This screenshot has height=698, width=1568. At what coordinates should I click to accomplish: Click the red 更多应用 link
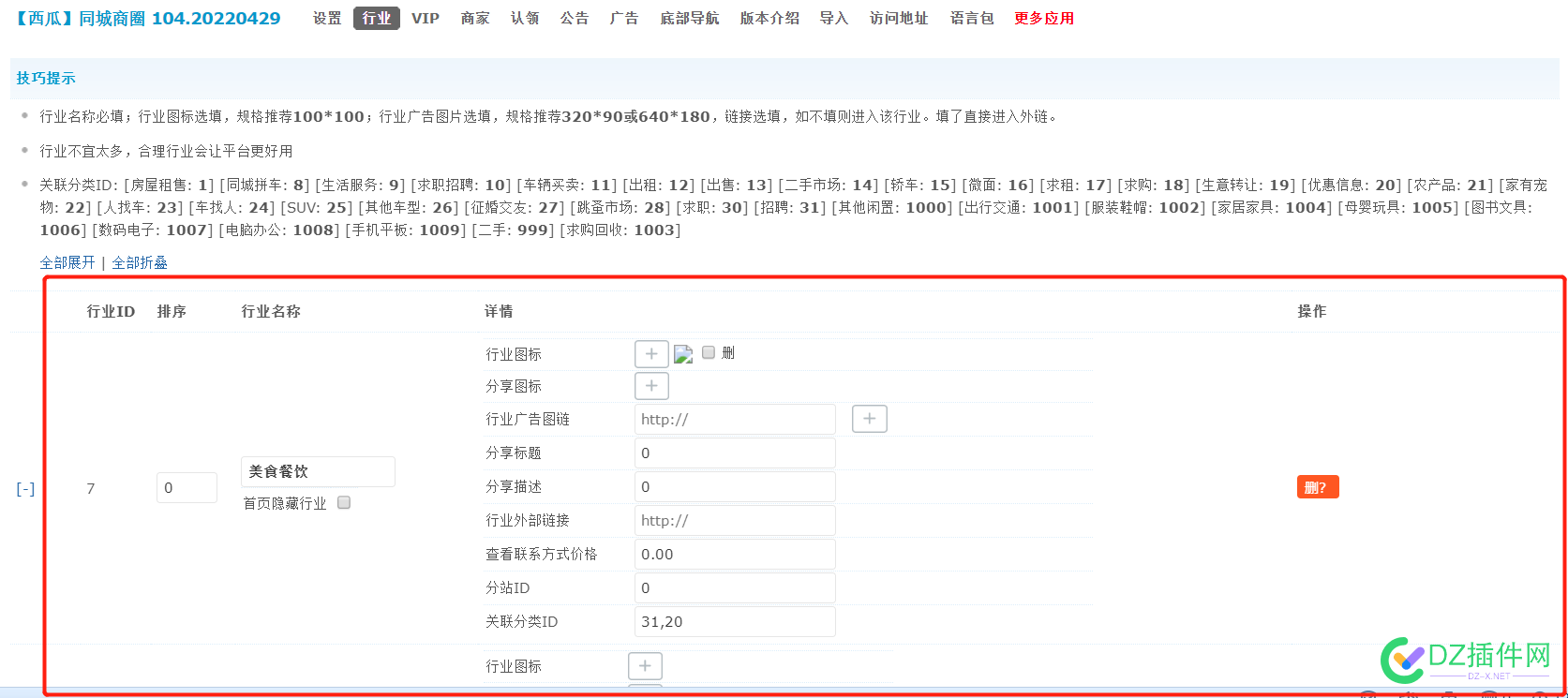tap(1044, 18)
